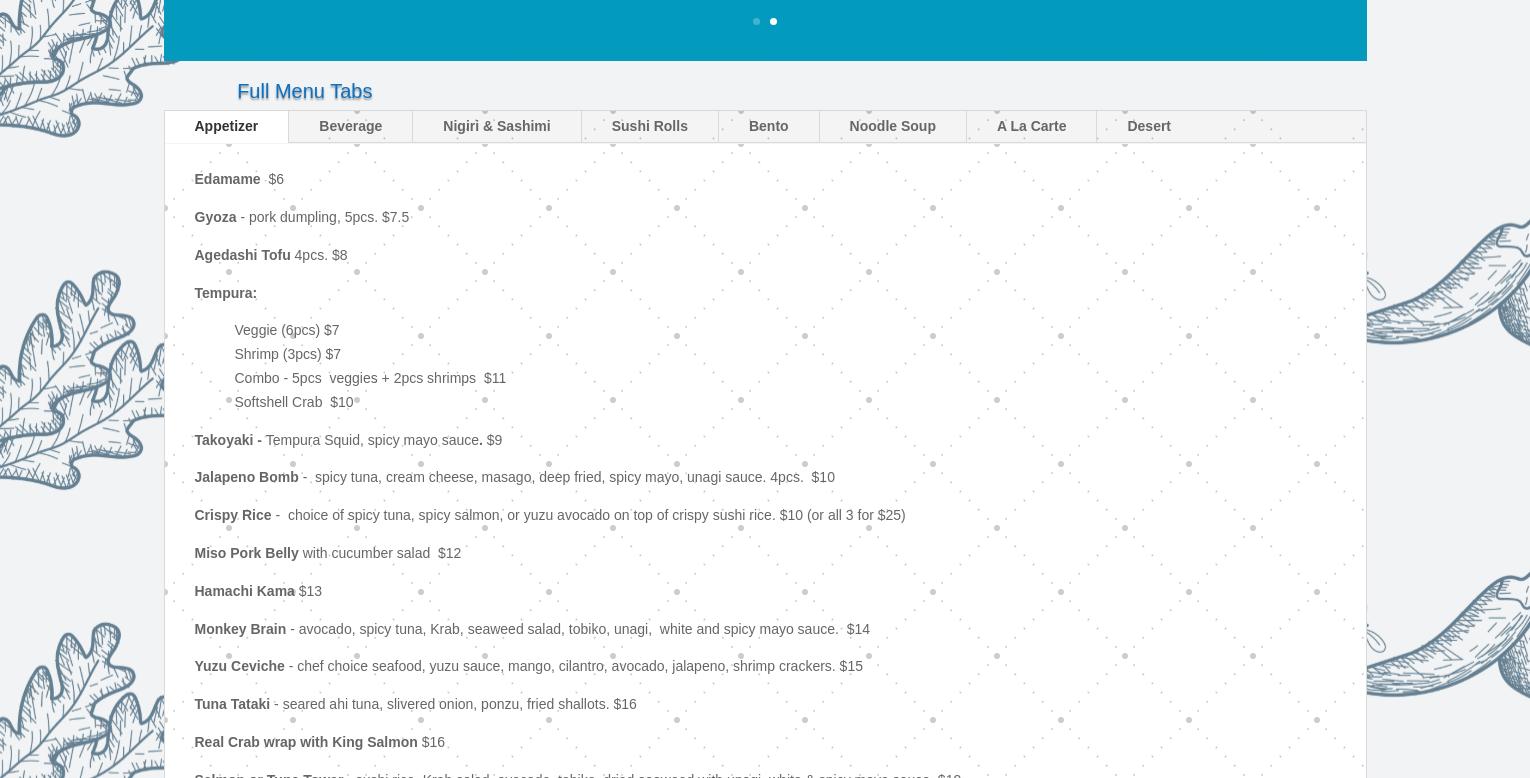Click the Edamame $6 menu item

(239, 179)
